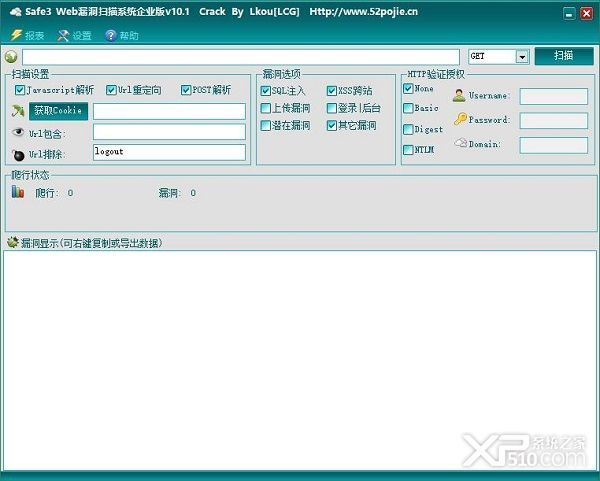Disable the XSS跨站 checkbox
600x481 pixels.
point(332,91)
